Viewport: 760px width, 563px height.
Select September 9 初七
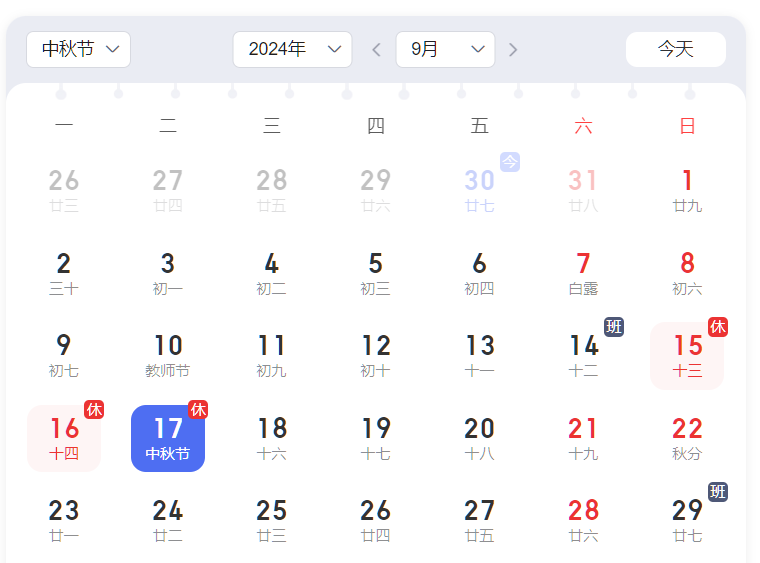coord(64,356)
